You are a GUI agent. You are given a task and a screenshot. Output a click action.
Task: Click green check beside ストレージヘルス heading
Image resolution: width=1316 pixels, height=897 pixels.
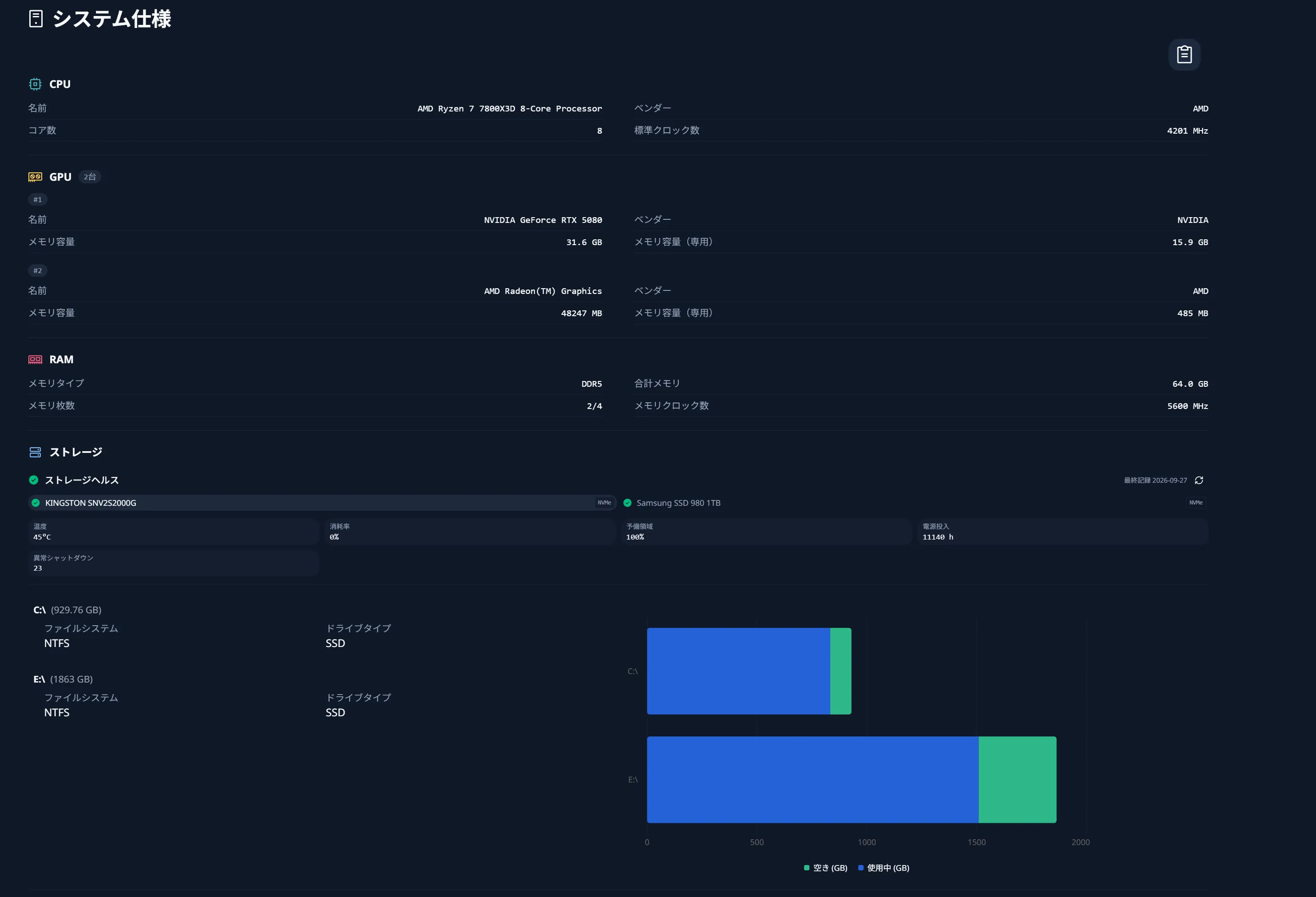click(x=33, y=480)
